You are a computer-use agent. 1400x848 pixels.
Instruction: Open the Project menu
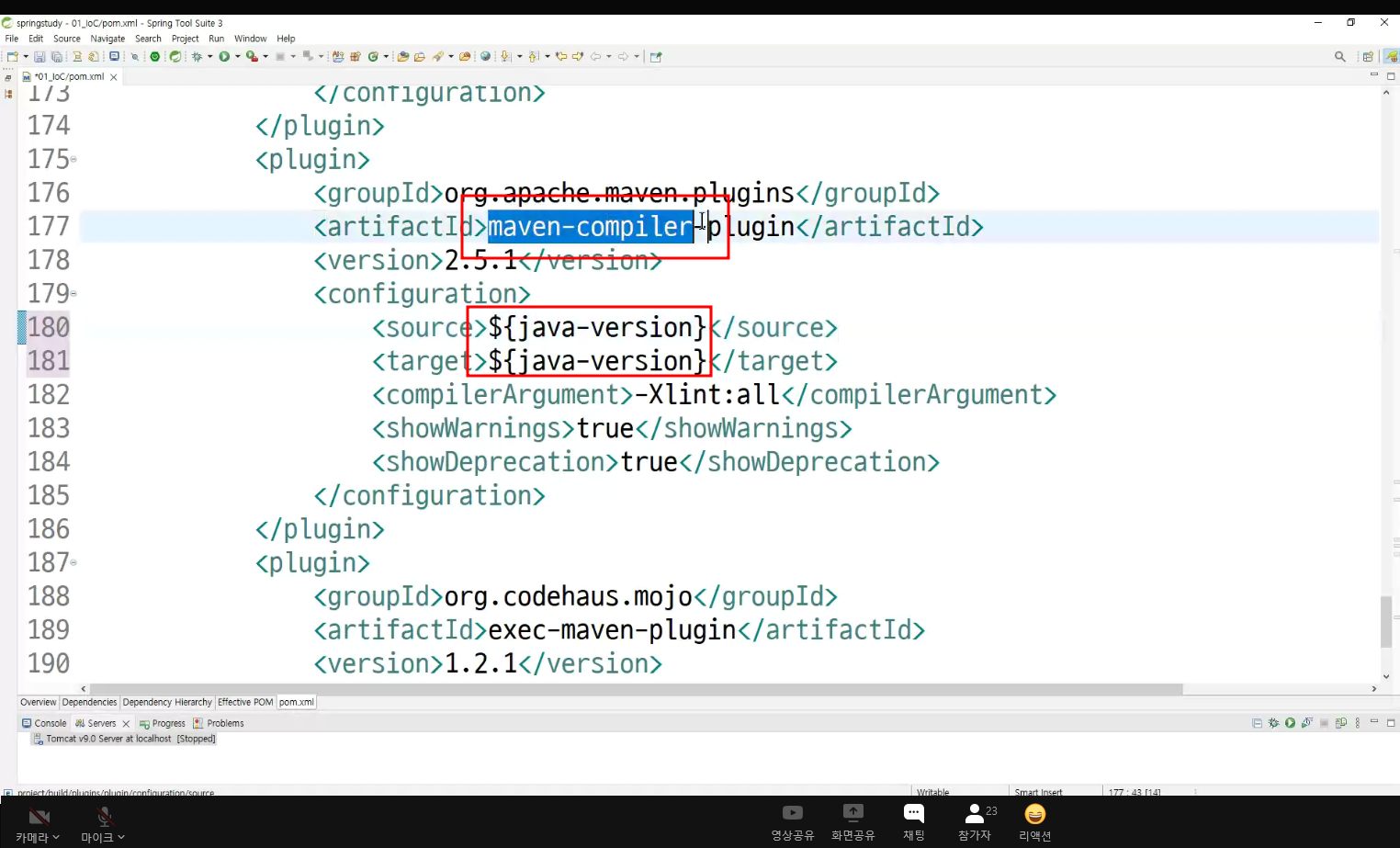(186, 39)
